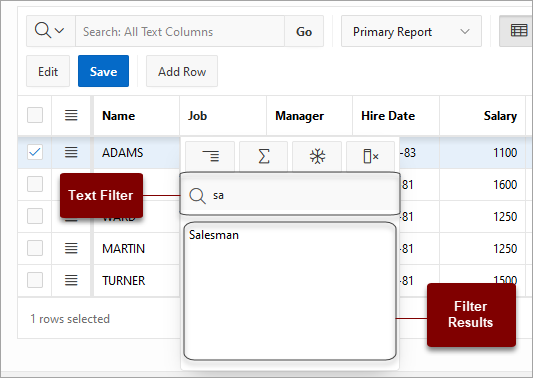This screenshot has height=378, width=533.
Task: Select the TURNER name cell
Action: tap(136, 280)
